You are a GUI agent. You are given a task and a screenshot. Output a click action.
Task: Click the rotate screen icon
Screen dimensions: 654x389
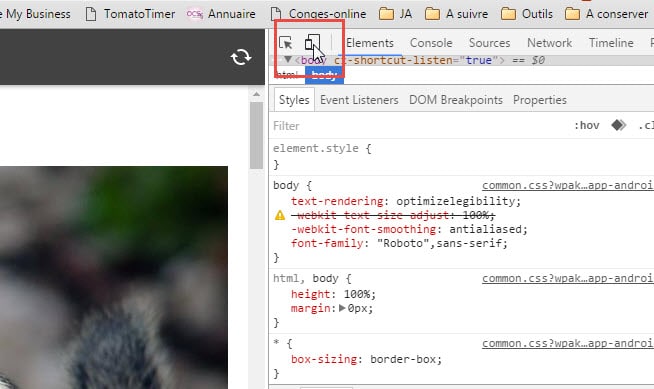(241, 57)
